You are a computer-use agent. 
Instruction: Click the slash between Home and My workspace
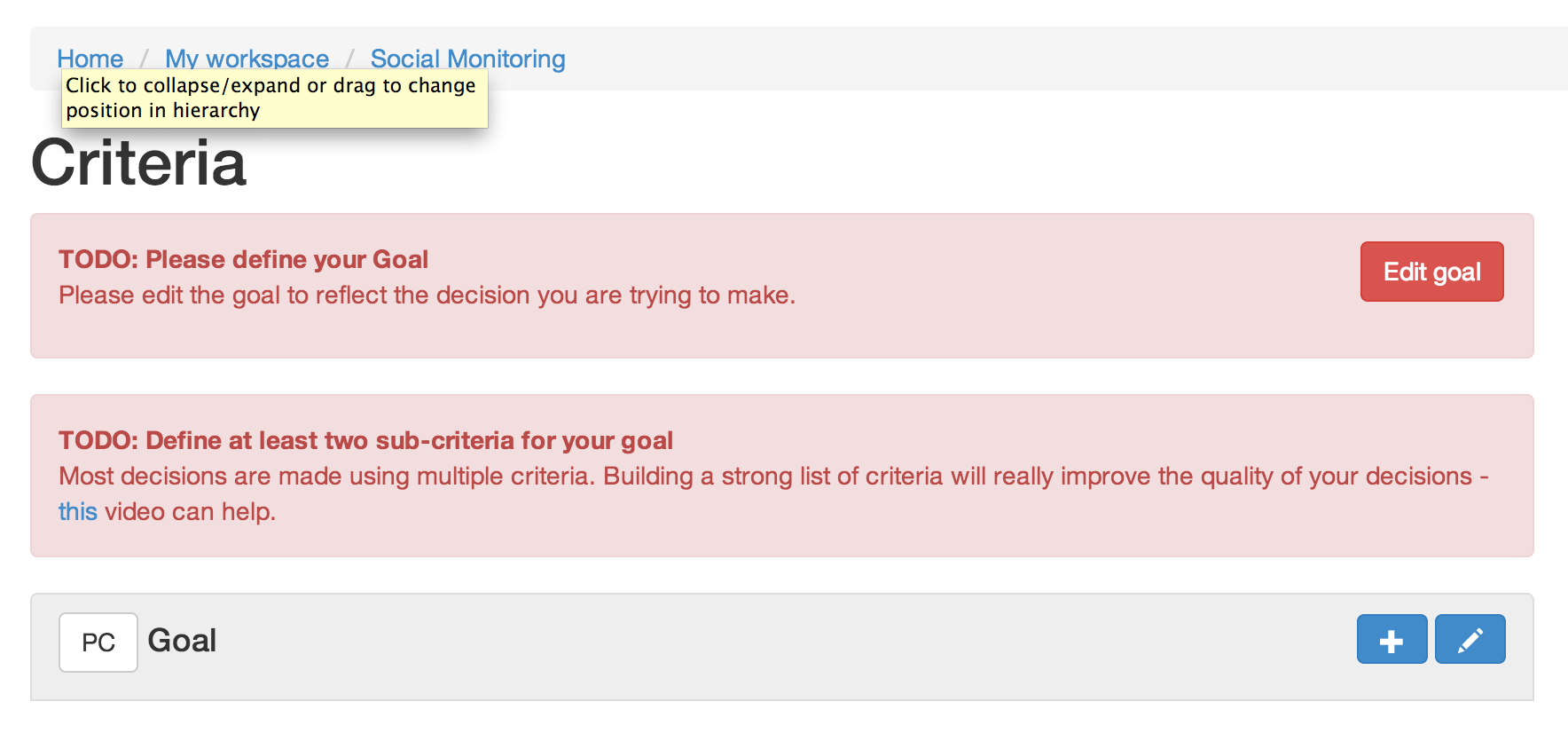click(144, 59)
